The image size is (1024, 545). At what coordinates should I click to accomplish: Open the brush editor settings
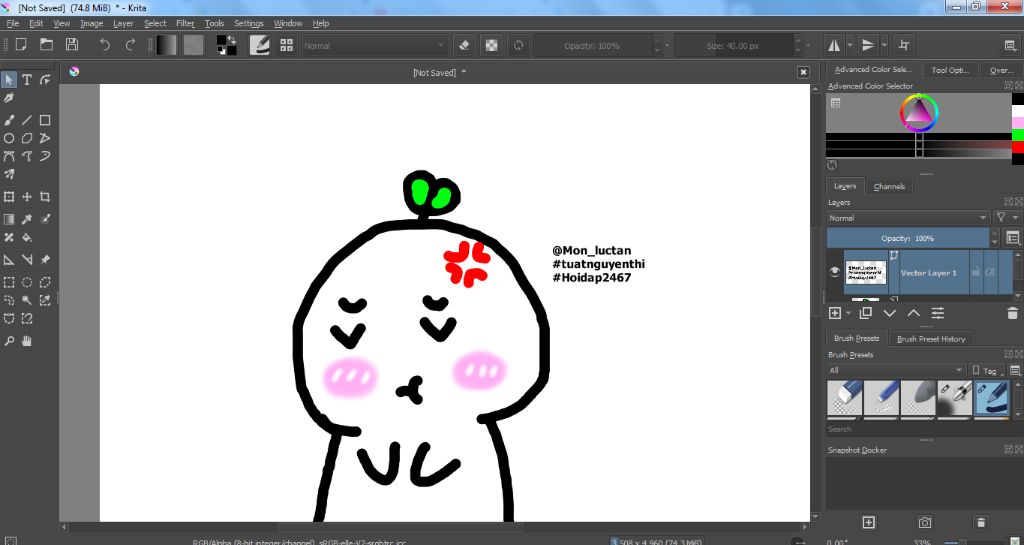pyautogui.click(x=260, y=45)
